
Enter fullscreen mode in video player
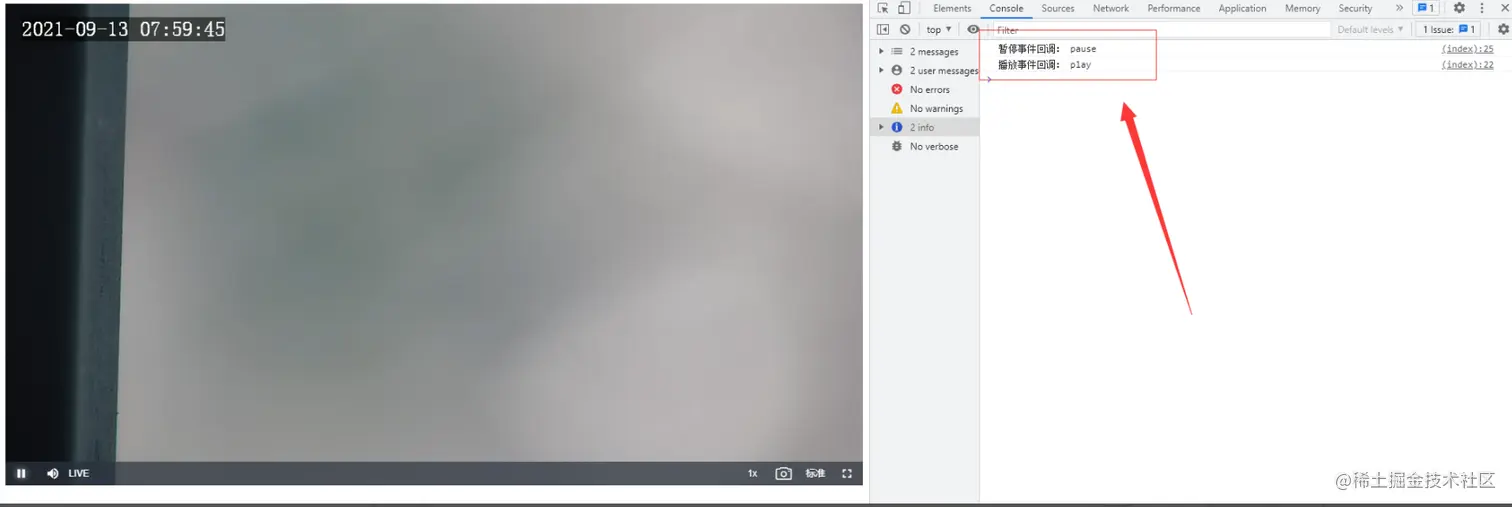(847, 473)
